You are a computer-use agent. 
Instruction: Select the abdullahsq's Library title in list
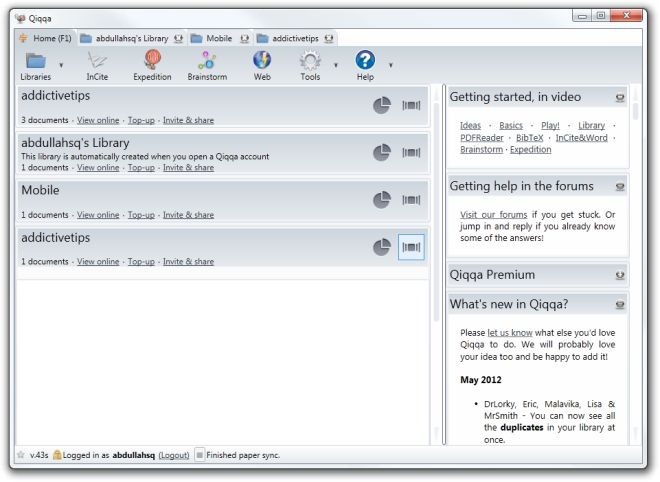click(75, 143)
